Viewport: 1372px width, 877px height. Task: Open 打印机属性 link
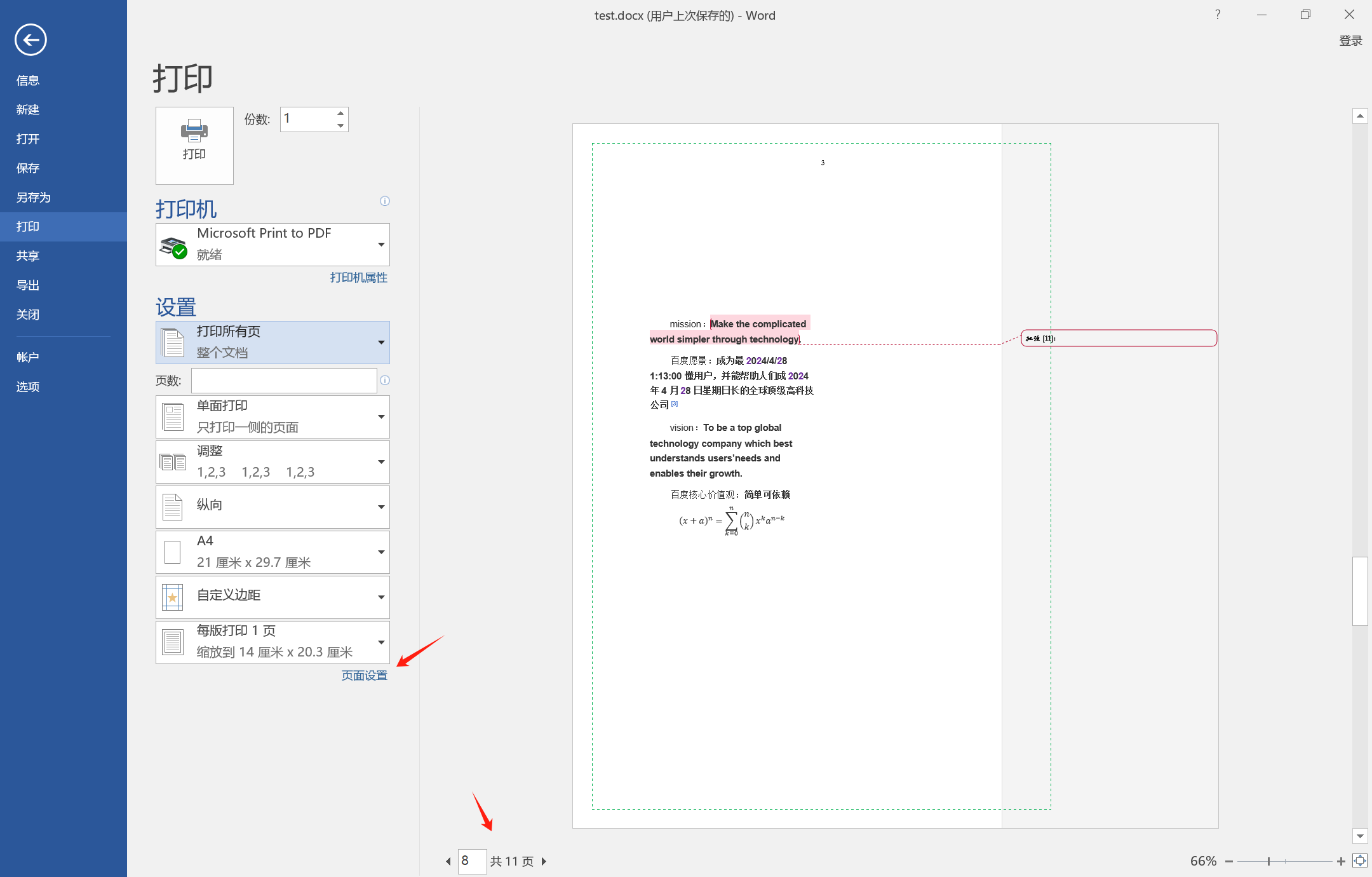[358, 278]
